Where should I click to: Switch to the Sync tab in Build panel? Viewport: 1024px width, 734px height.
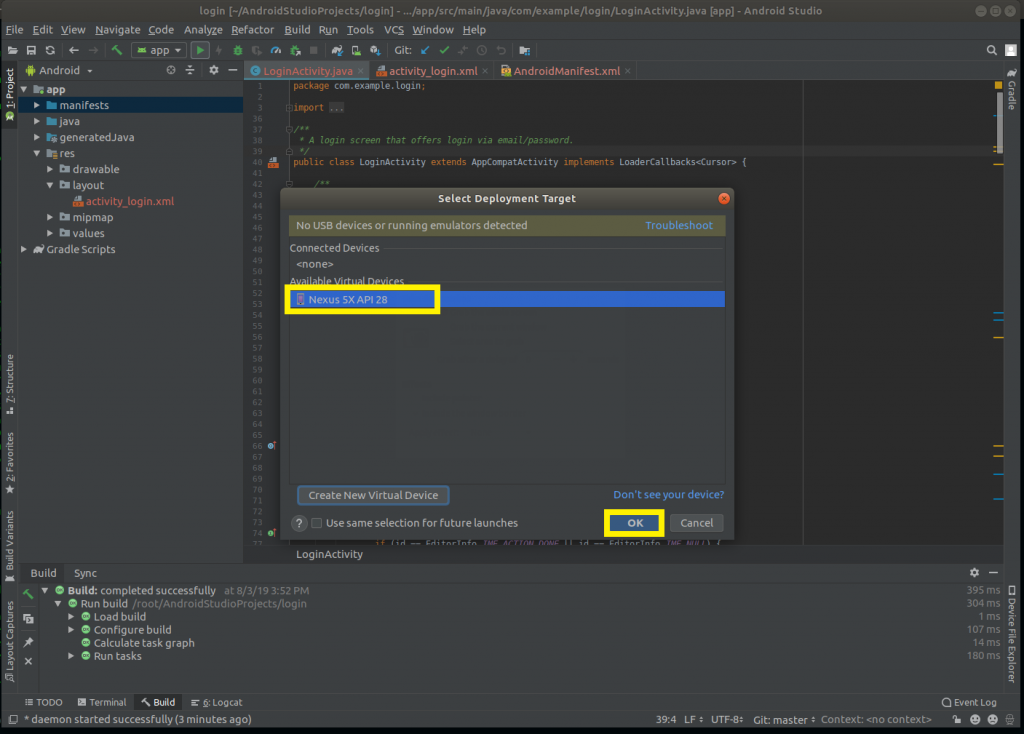pyautogui.click(x=85, y=573)
